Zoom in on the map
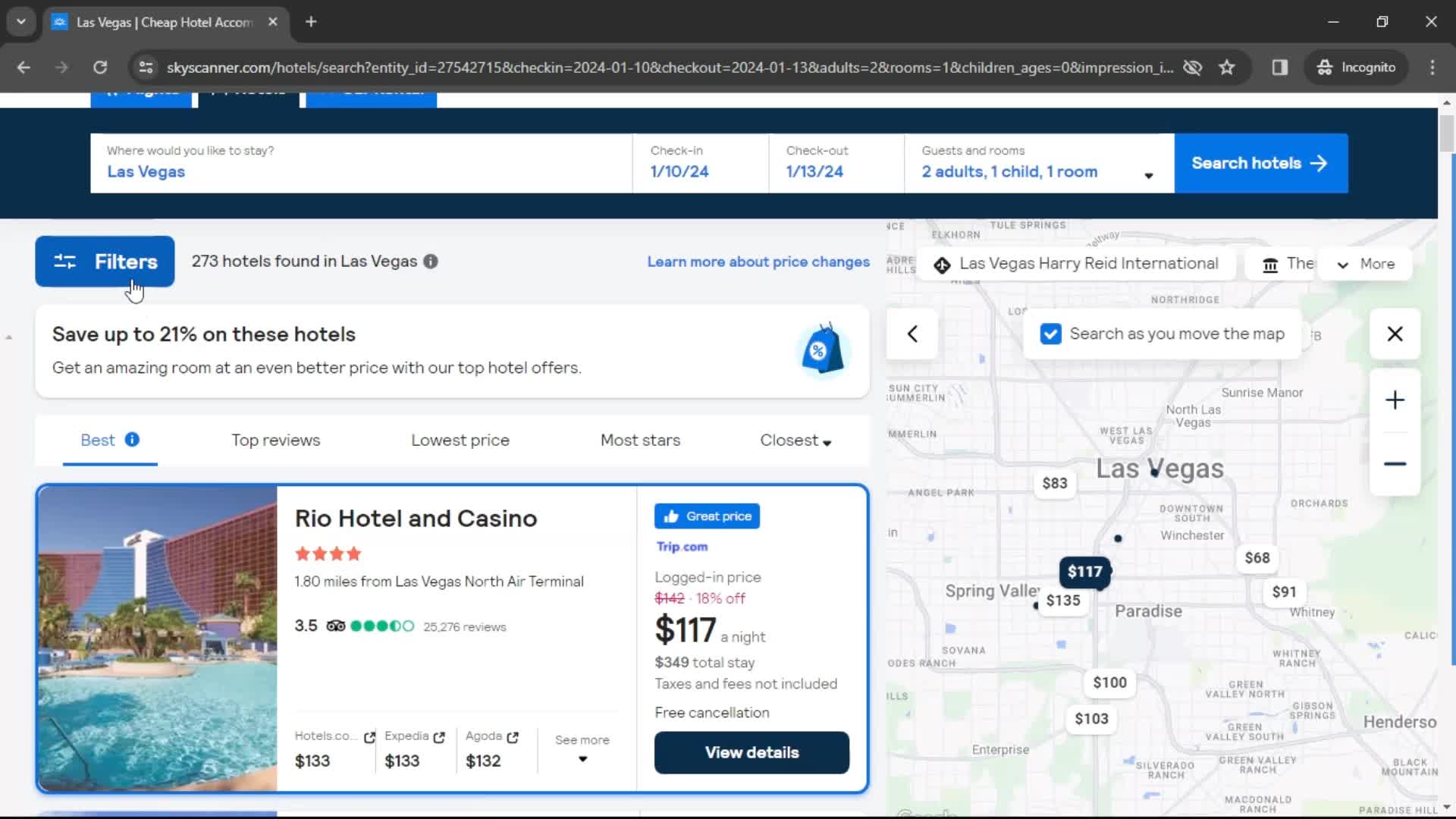 point(1395,400)
